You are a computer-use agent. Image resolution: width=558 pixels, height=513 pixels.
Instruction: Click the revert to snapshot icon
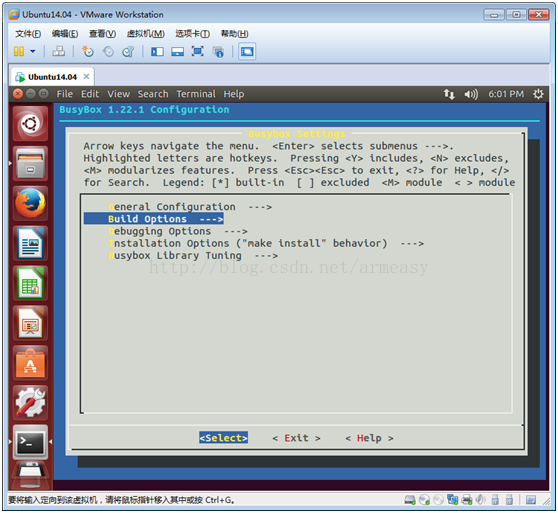(108, 52)
